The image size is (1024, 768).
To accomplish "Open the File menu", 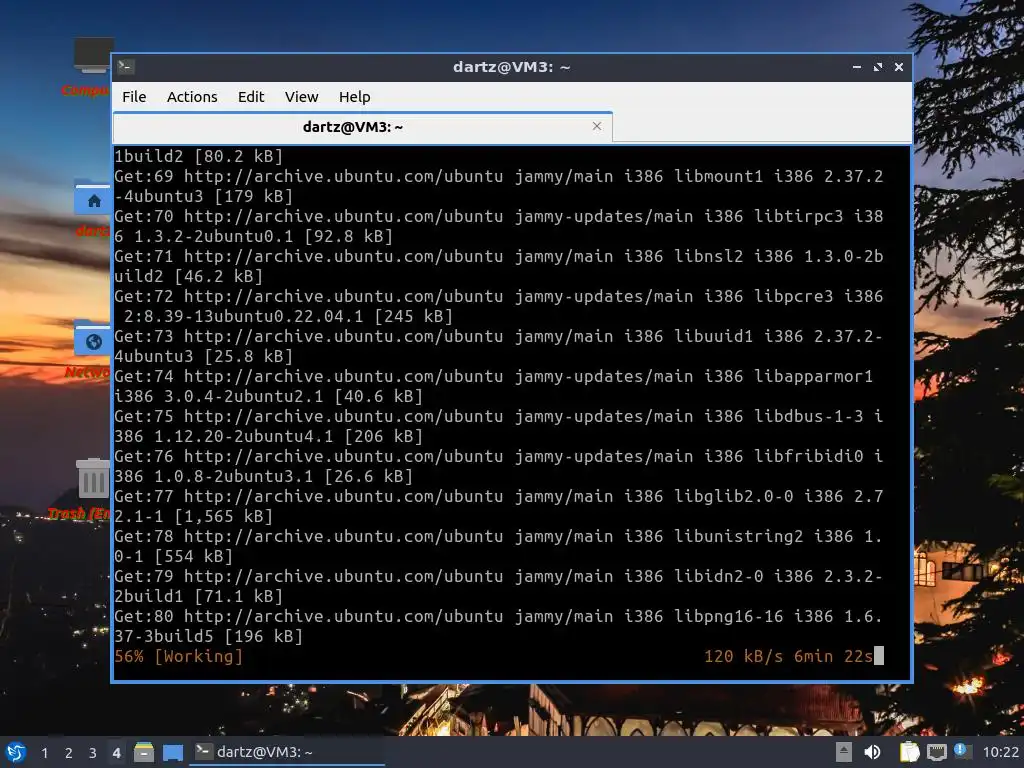I will tap(134, 97).
